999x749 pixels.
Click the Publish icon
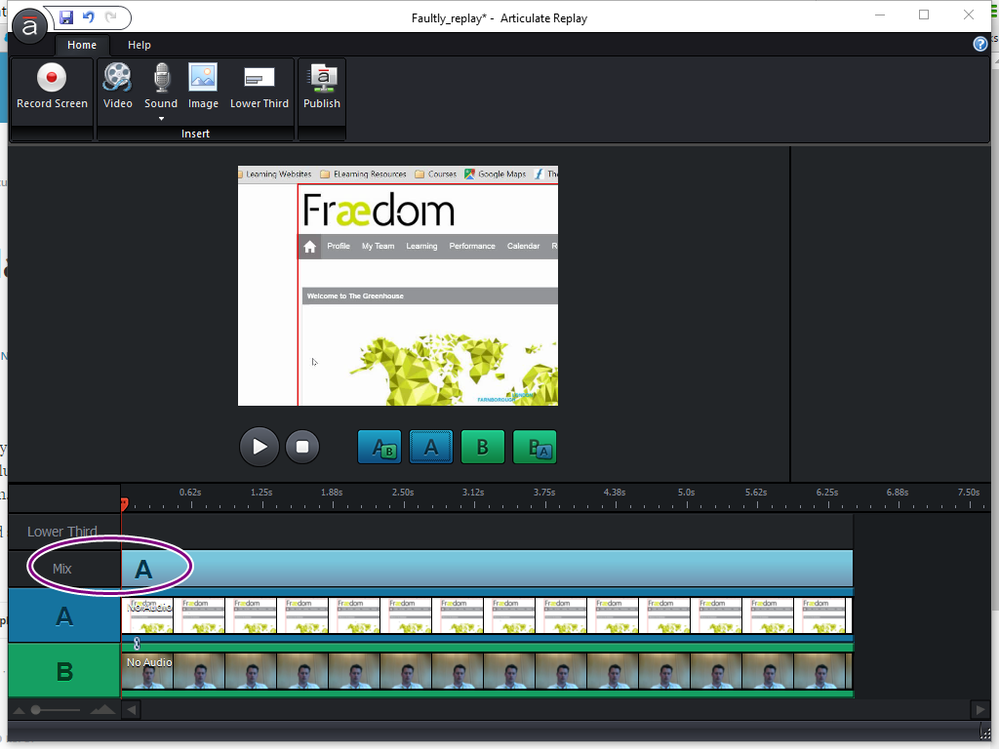pyautogui.click(x=322, y=79)
